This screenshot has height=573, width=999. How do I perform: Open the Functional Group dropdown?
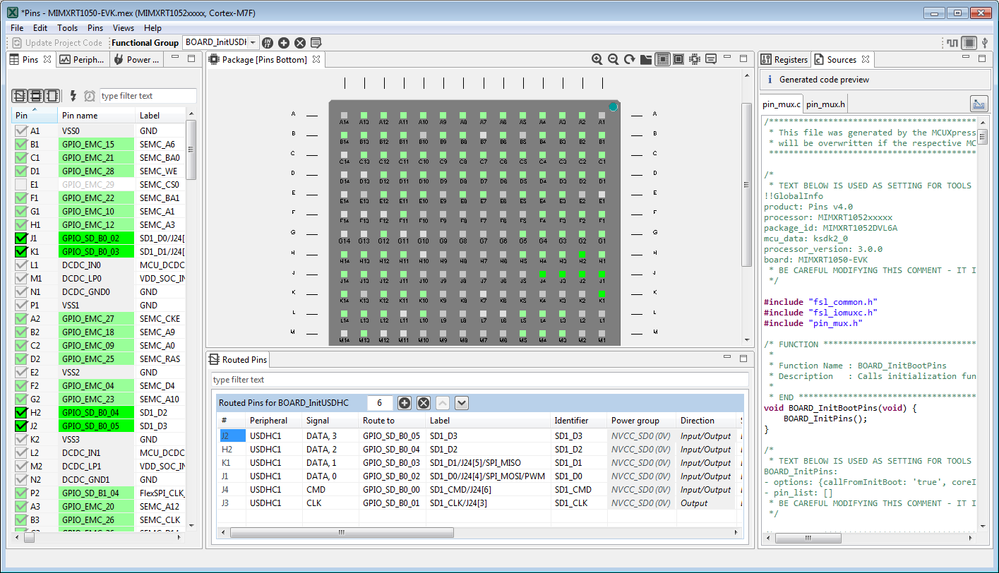253,43
